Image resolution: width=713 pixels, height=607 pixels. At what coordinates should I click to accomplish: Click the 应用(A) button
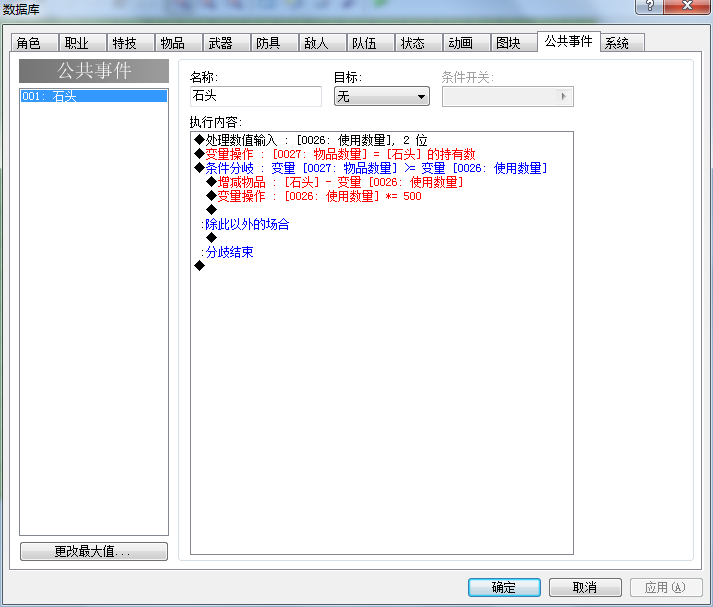(666, 587)
